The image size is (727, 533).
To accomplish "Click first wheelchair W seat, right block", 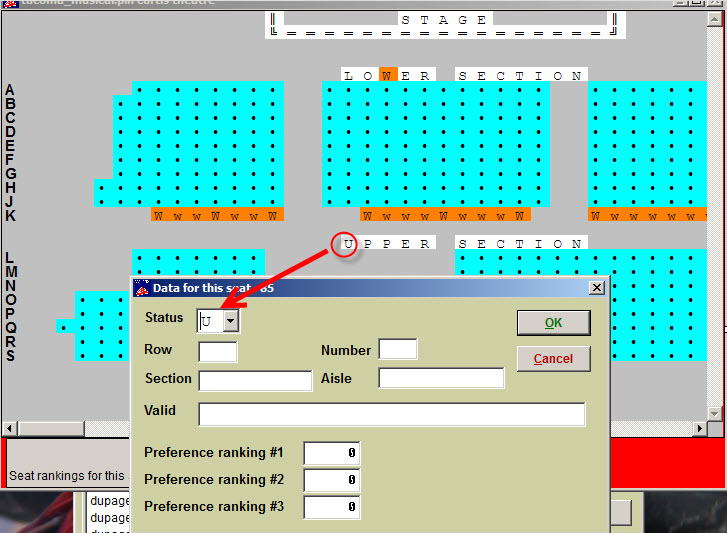I will point(595,216).
